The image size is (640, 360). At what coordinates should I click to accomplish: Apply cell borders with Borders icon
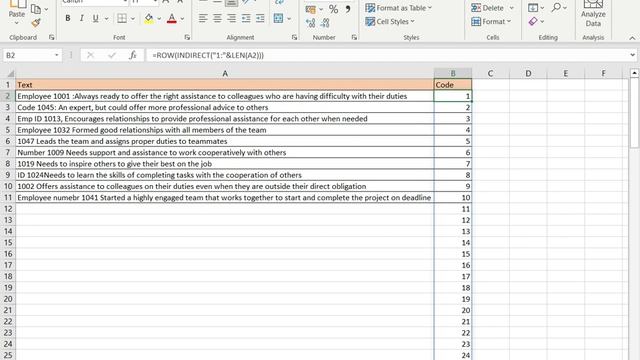point(122,18)
